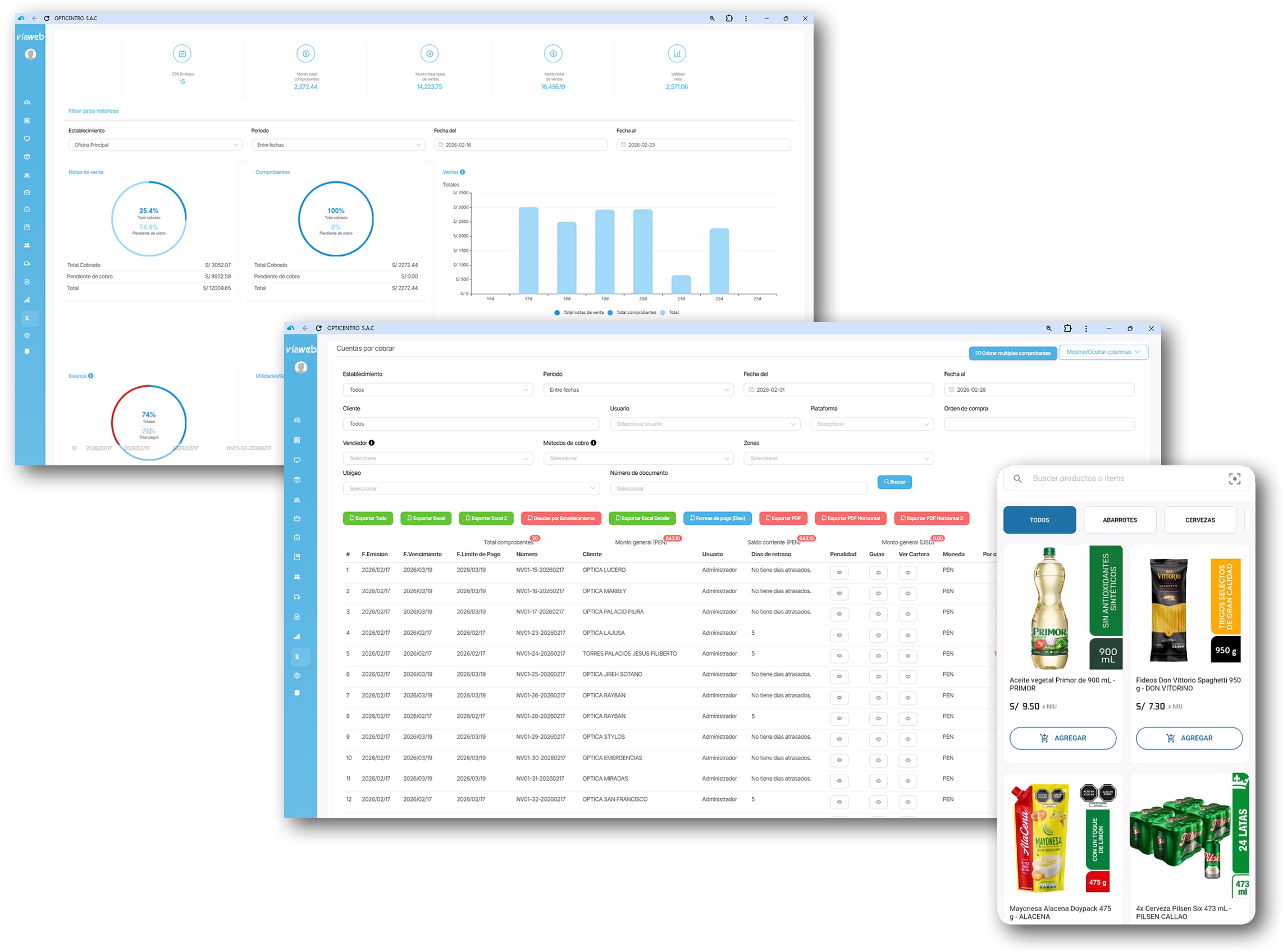The width and height of the screenshot is (1283, 952).
Task: Click Deudas por Establecimiento button
Action: click(561, 519)
